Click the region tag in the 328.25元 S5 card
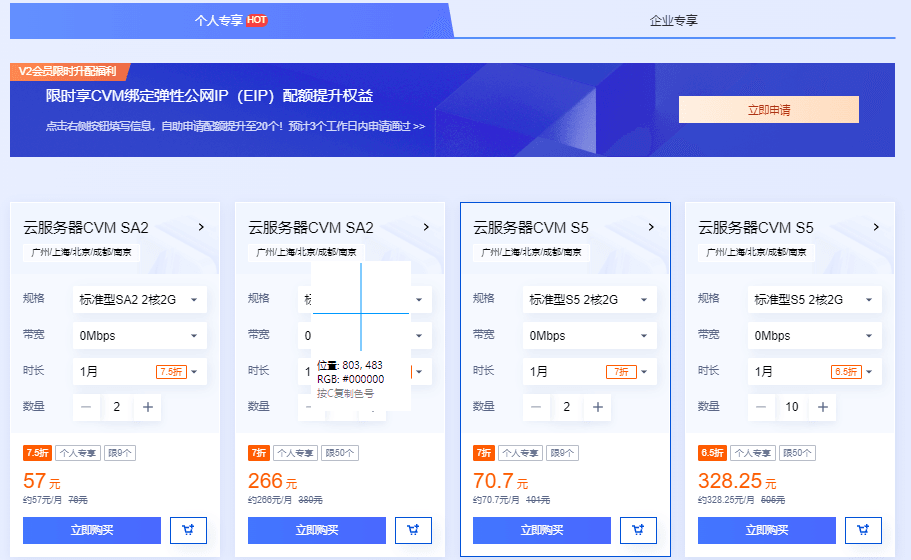The image size is (911, 560). 756,252
